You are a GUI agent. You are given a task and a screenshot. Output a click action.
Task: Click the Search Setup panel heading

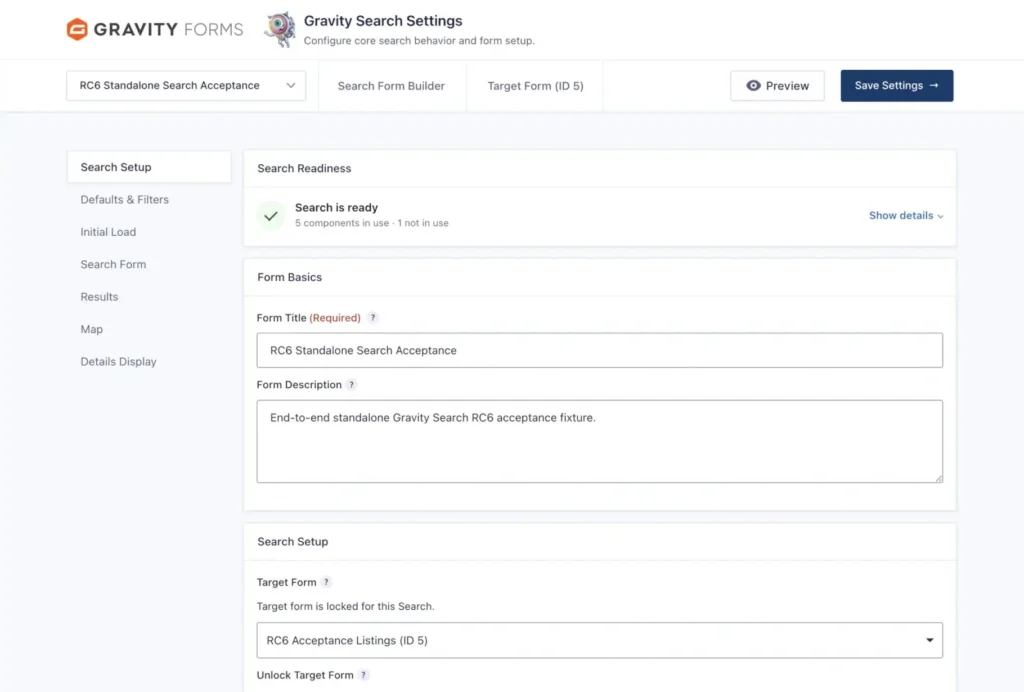tap(293, 542)
